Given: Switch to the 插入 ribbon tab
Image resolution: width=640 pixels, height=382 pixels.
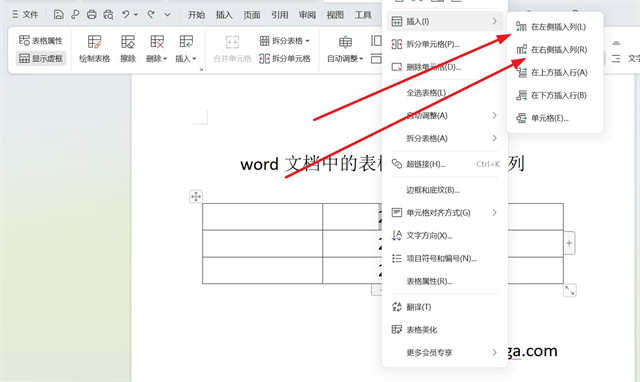Looking at the screenshot, I should 224,15.
